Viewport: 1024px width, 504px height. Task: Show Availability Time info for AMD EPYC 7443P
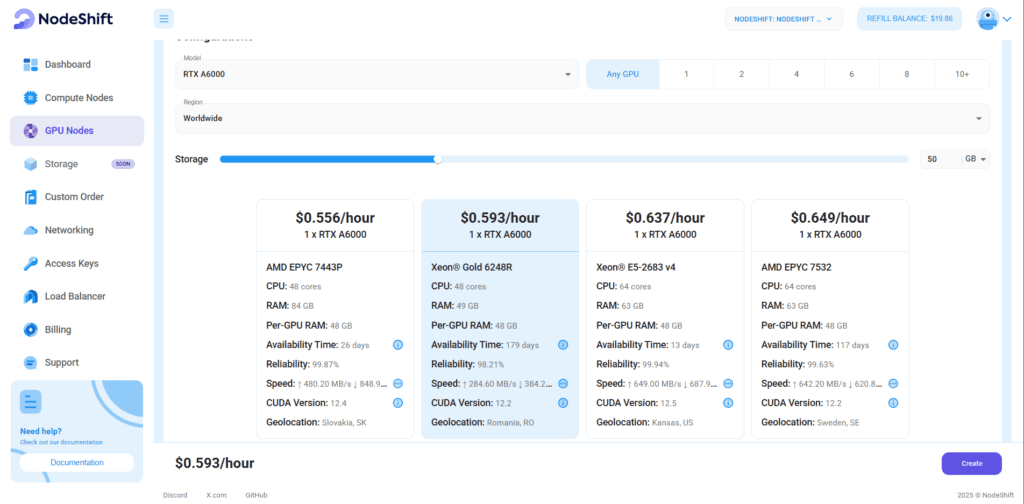tap(398, 345)
